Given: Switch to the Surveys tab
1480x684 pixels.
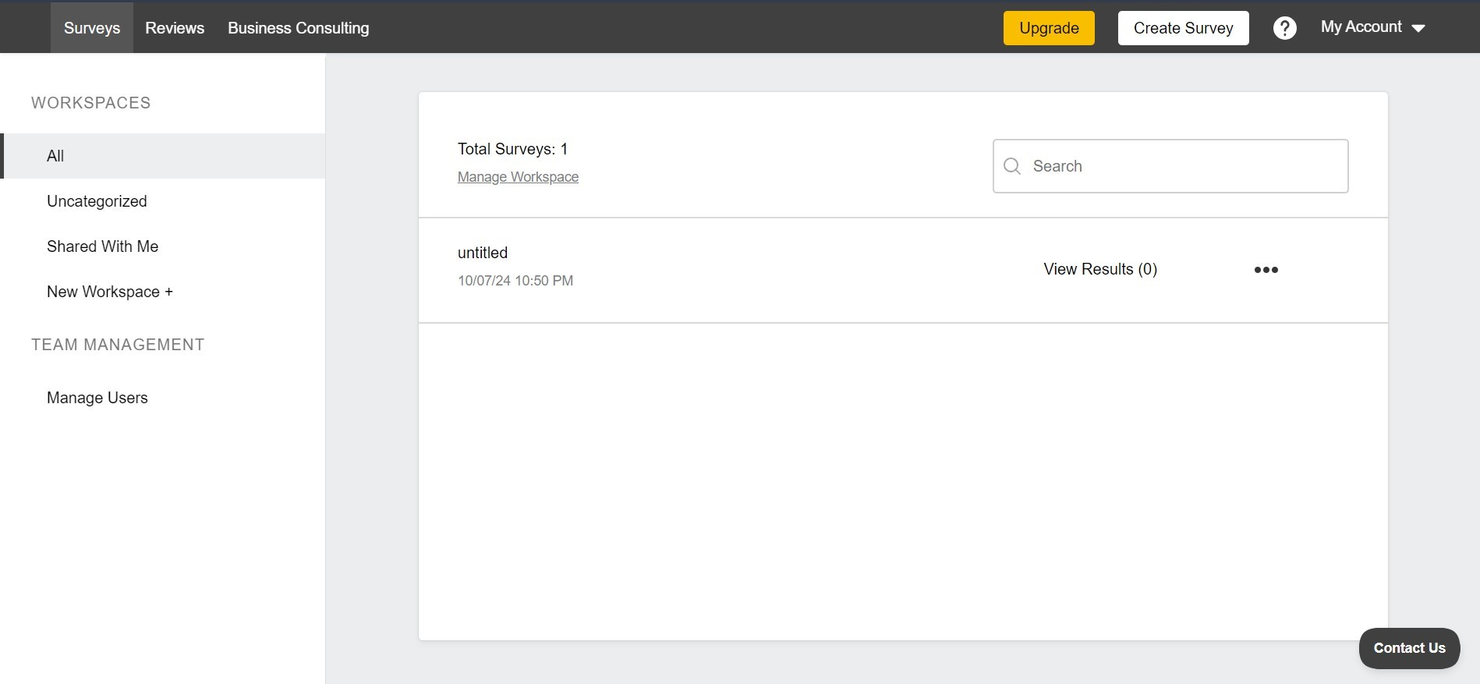Looking at the screenshot, I should (92, 28).
